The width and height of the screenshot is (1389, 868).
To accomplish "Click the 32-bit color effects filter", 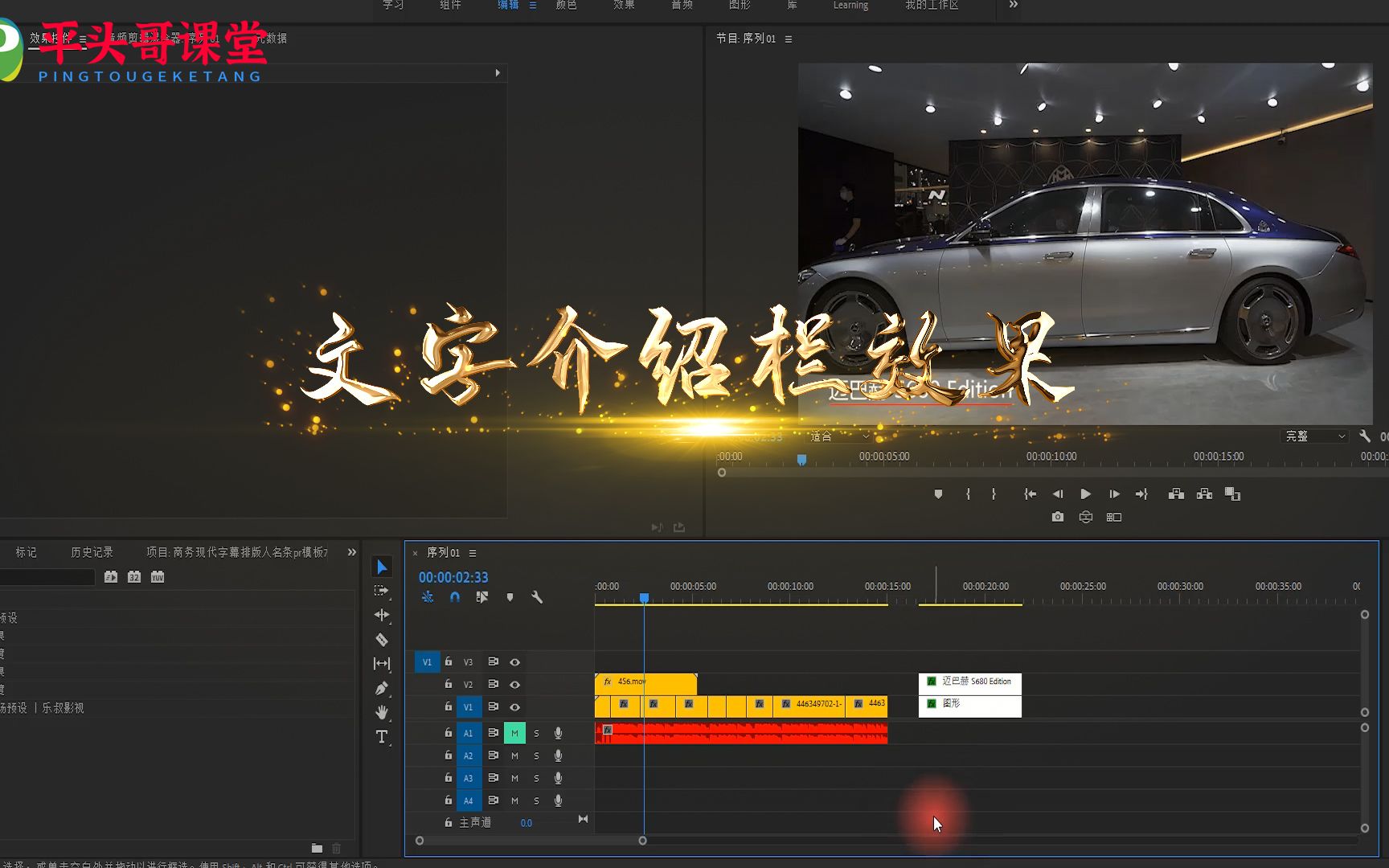I will pyautogui.click(x=134, y=577).
